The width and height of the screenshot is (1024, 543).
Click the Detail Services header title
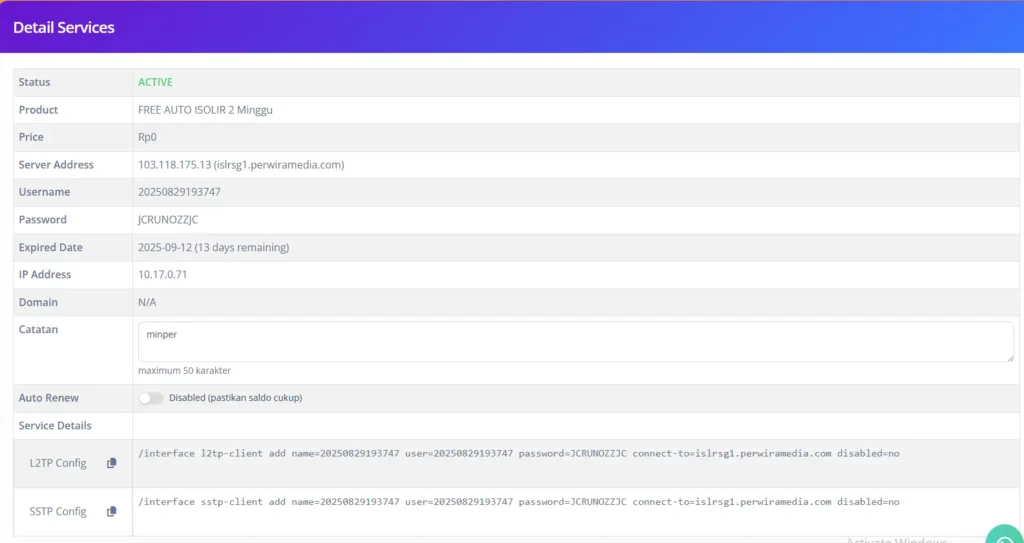[64, 27]
